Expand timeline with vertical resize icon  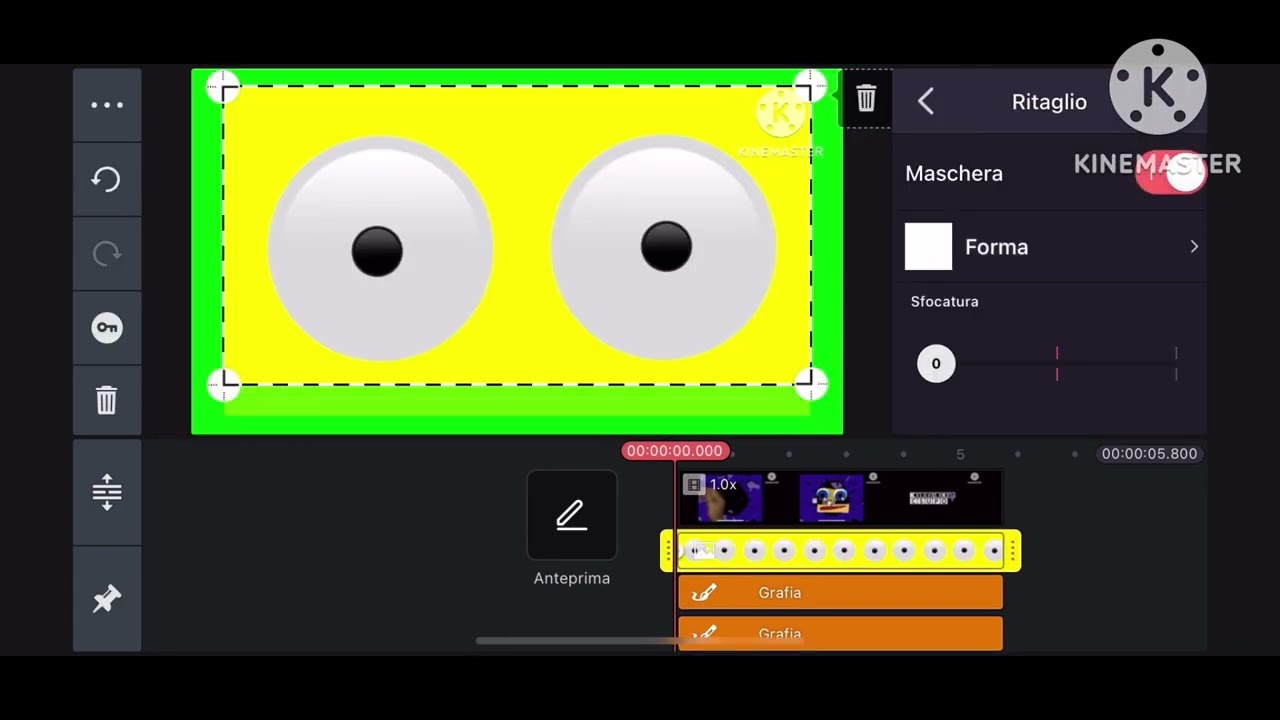[x=107, y=492]
